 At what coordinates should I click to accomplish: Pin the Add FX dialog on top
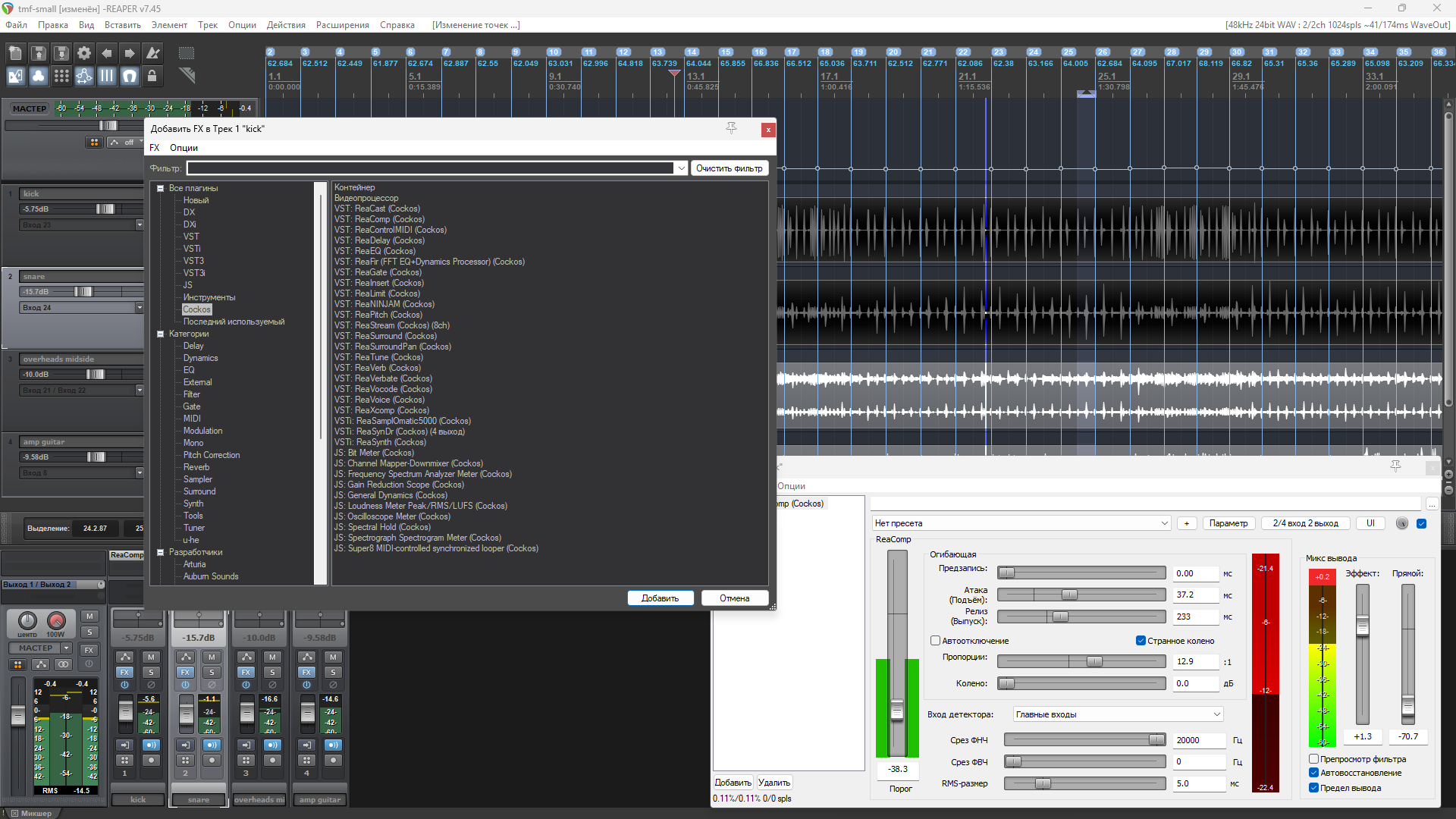(731, 128)
